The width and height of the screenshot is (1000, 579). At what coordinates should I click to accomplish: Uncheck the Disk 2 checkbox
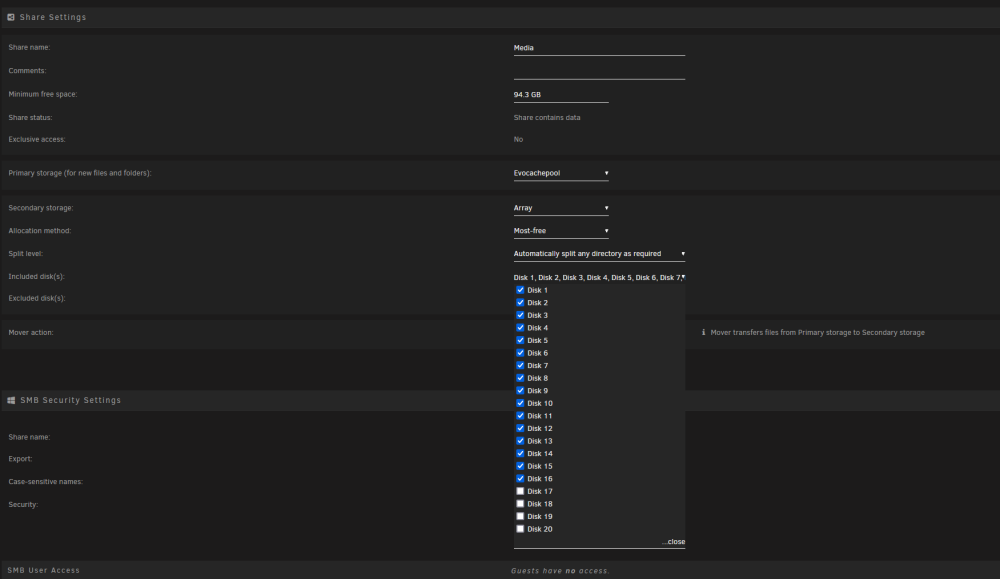click(520, 302)
